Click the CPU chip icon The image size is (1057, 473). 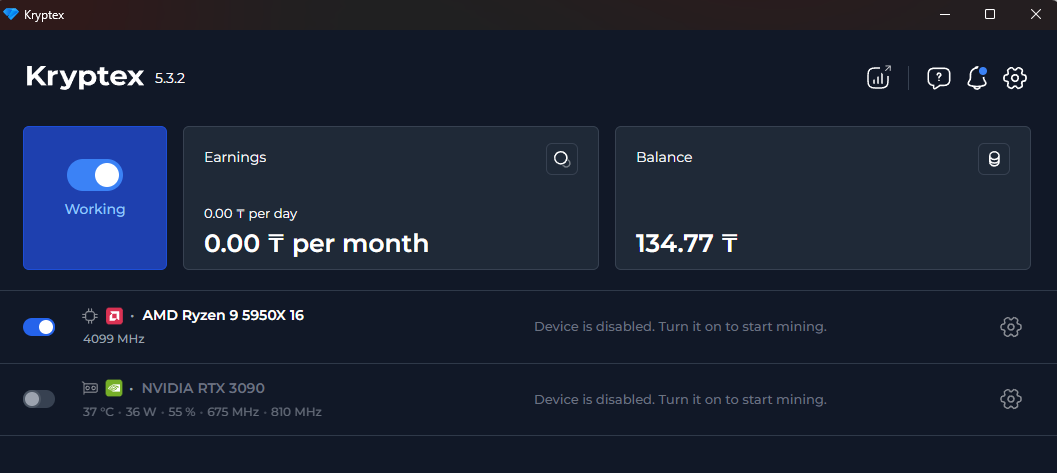point(90,316)
